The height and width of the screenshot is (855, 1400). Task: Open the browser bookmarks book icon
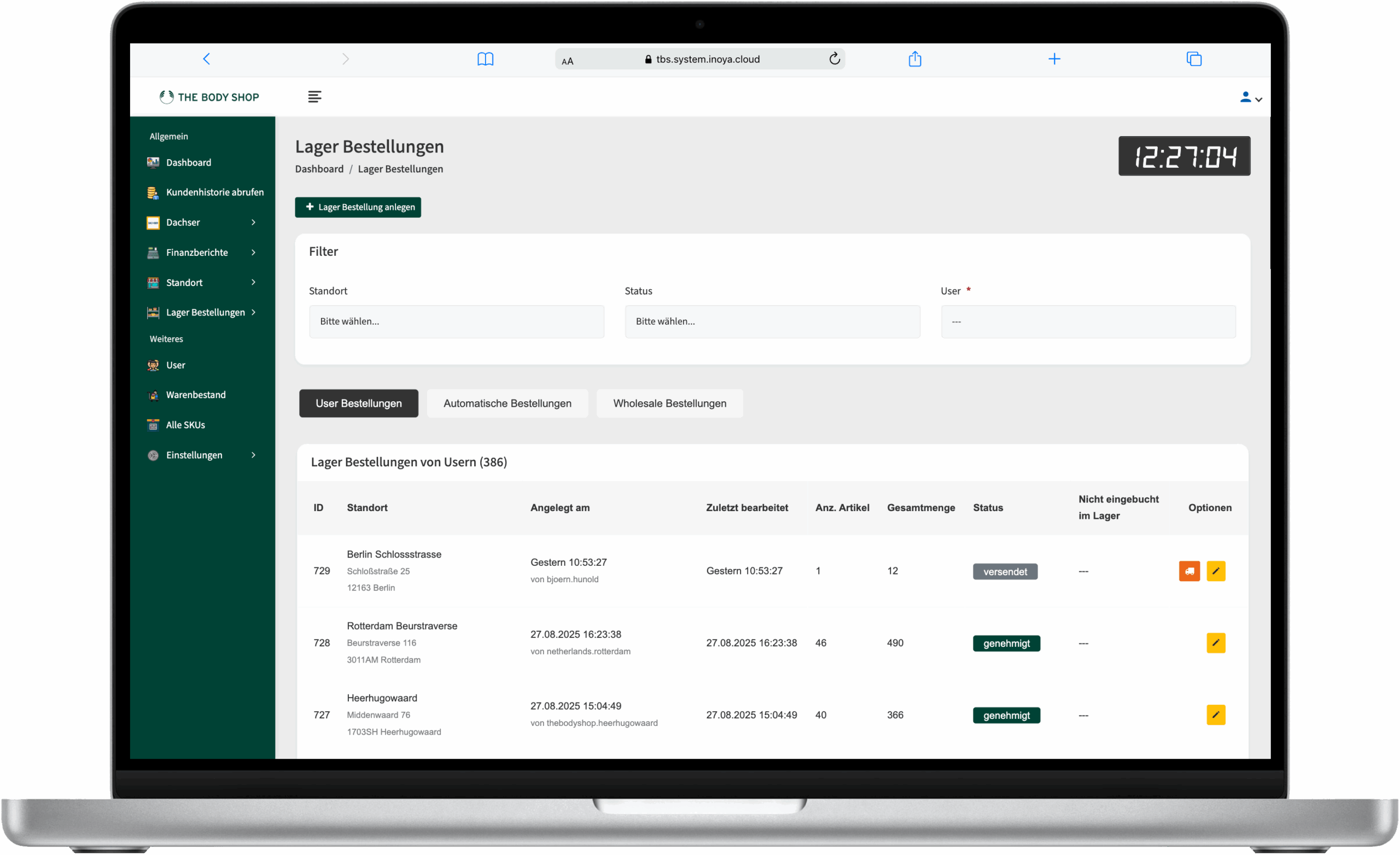(485, 58)
